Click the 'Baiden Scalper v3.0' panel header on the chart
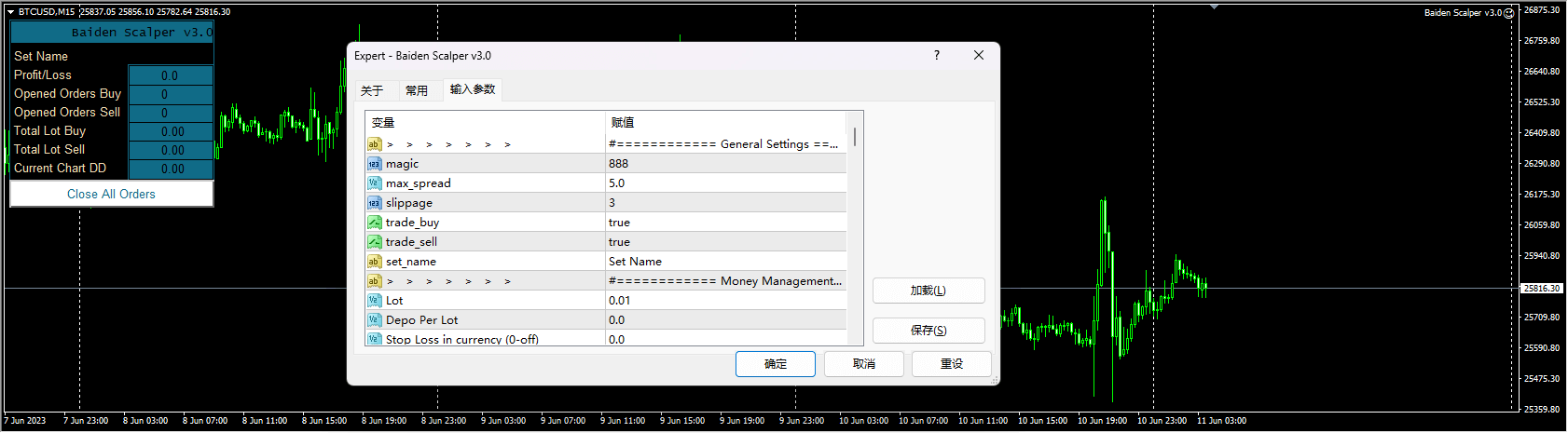The width and height of the screenshot is (1568, 433). click(112, 33)
